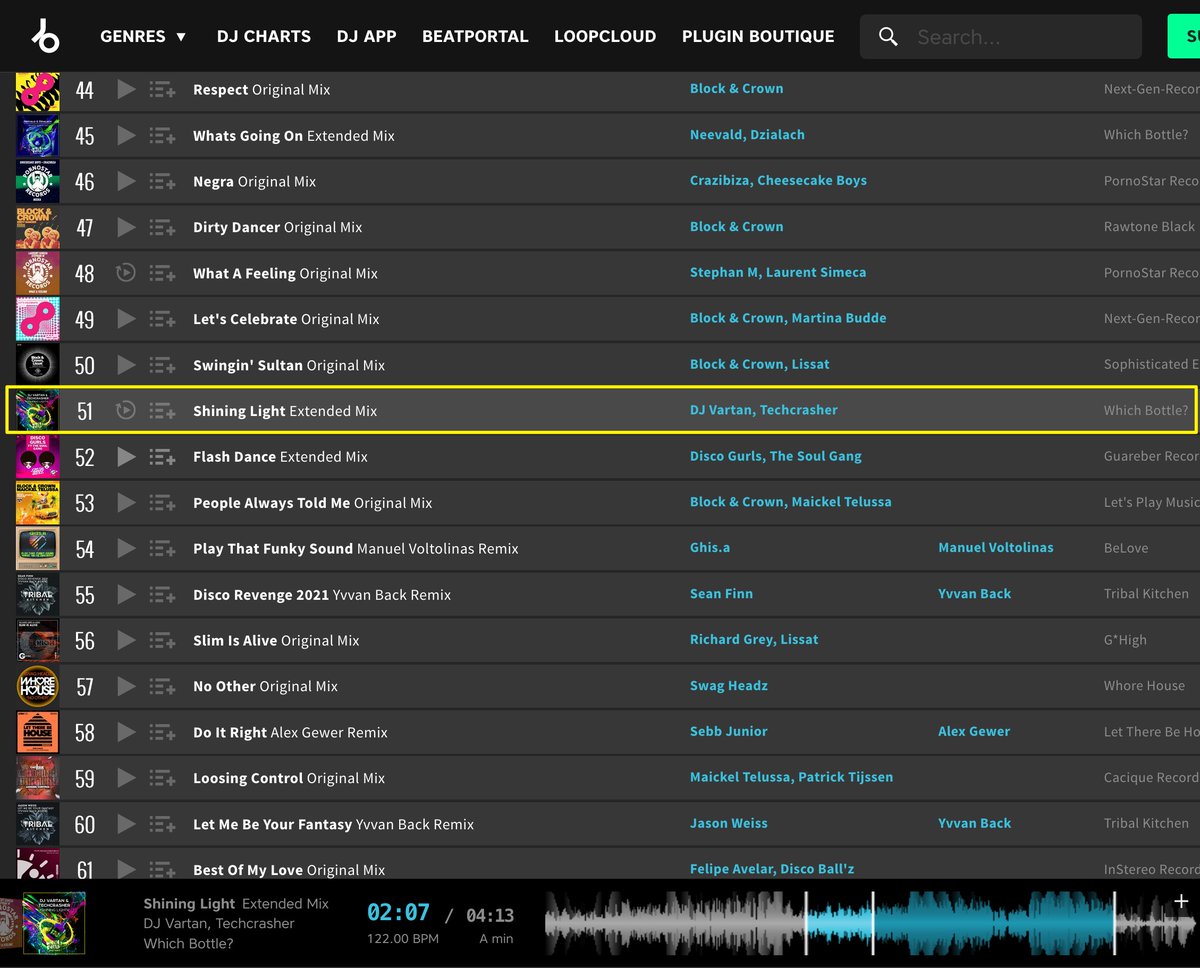The image size is (1200, 968).
Task: Open the Slim Is Alive track title
Action: pos(276,641)
